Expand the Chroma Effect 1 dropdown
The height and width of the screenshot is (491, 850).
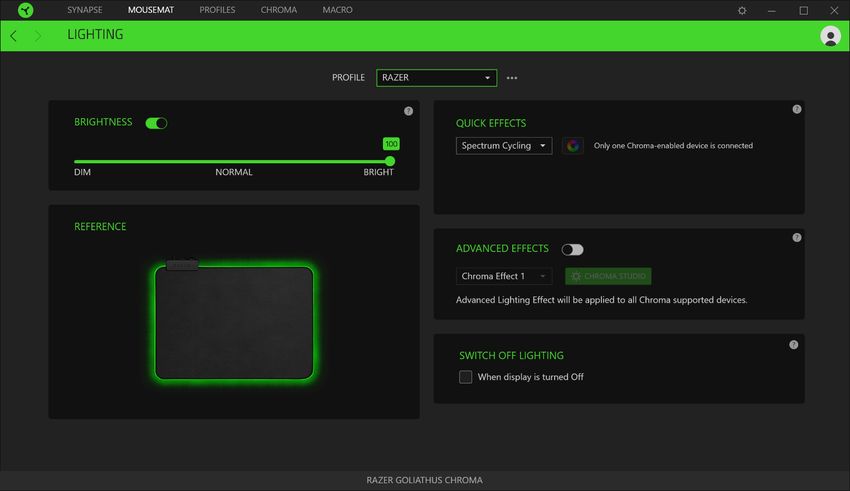(x=504, y=276)
